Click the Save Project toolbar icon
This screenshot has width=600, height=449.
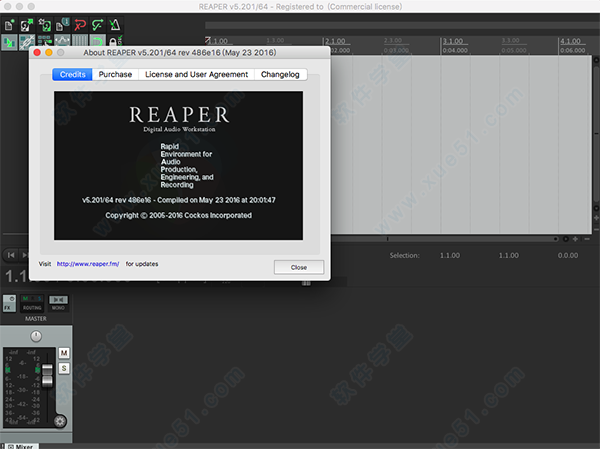click(x=44, y=25)
